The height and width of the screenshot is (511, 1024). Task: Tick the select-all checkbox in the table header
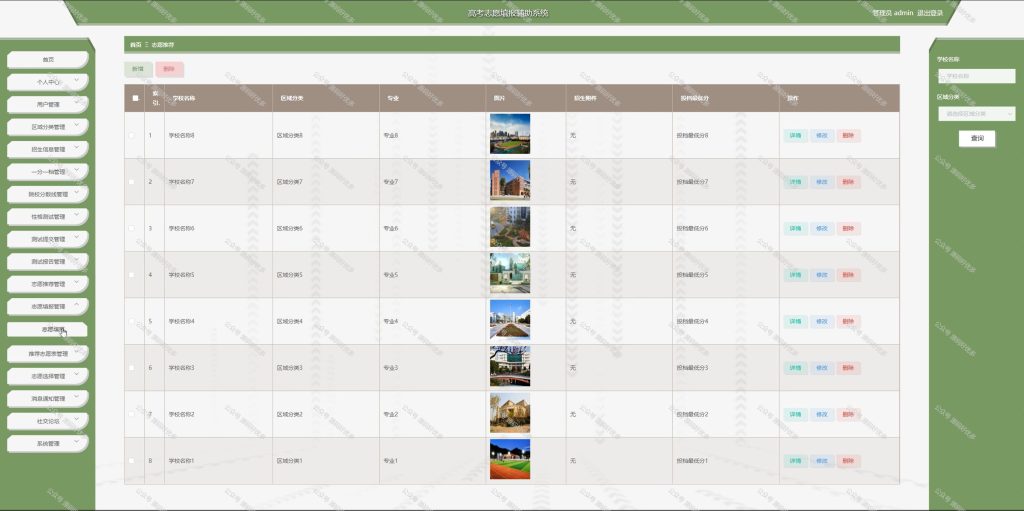tap(135, 98)
